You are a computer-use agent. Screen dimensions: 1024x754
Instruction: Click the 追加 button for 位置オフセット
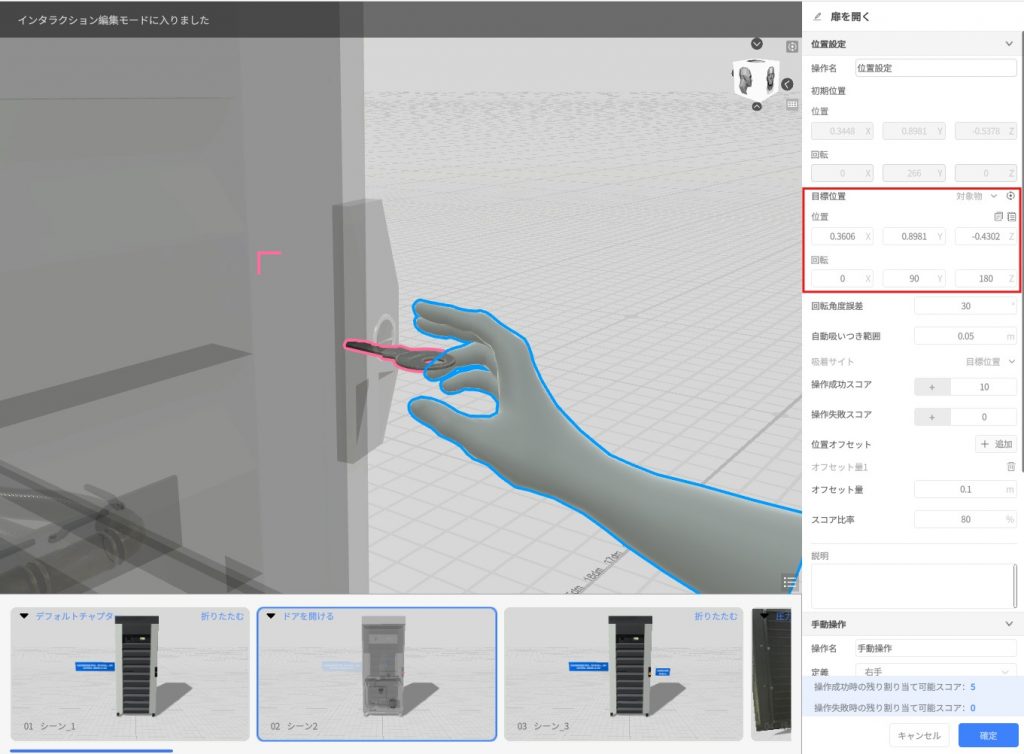[x=996, y=444]
